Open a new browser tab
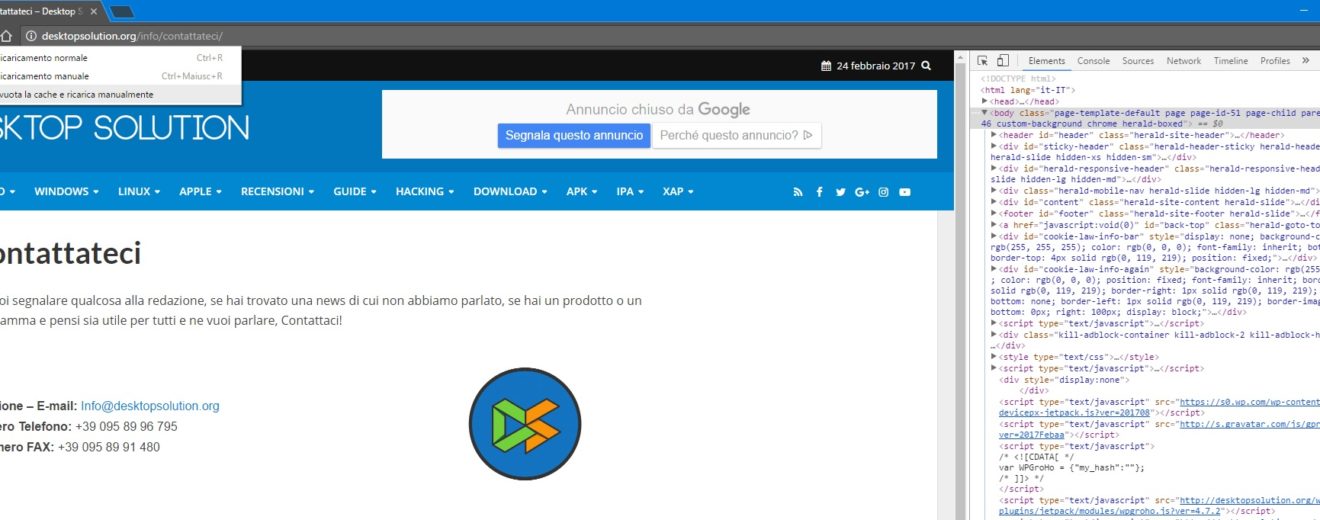The width and height of the screenshot is (1320, 520). pos(121,12)
